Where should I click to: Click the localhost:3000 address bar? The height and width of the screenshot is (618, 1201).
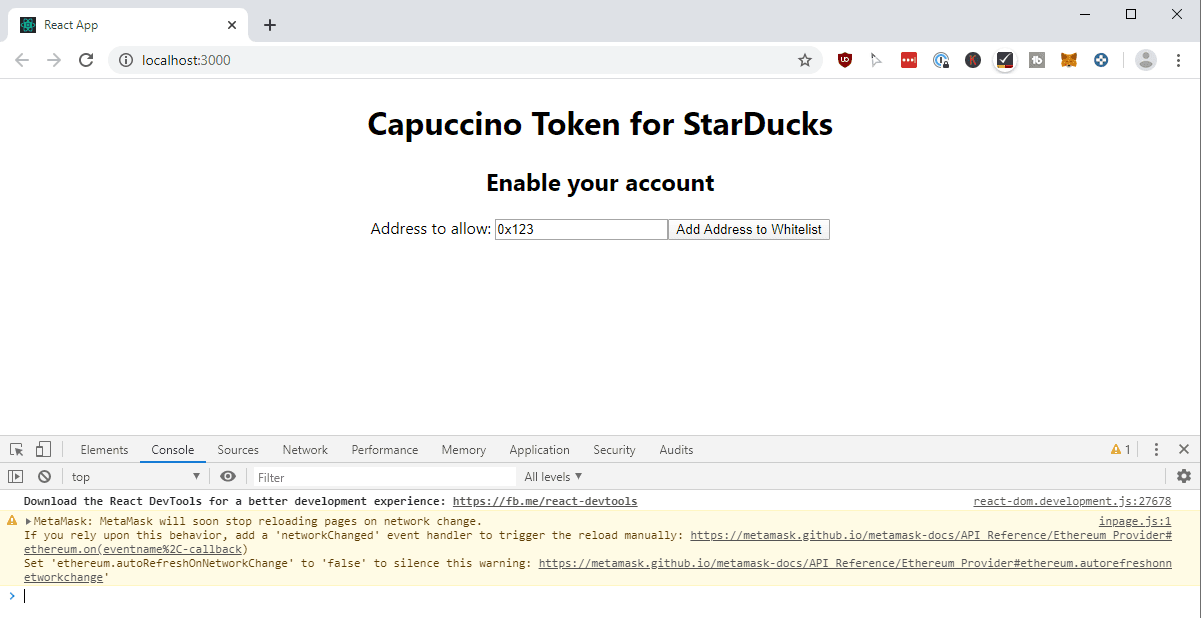[x=465, y=60]
